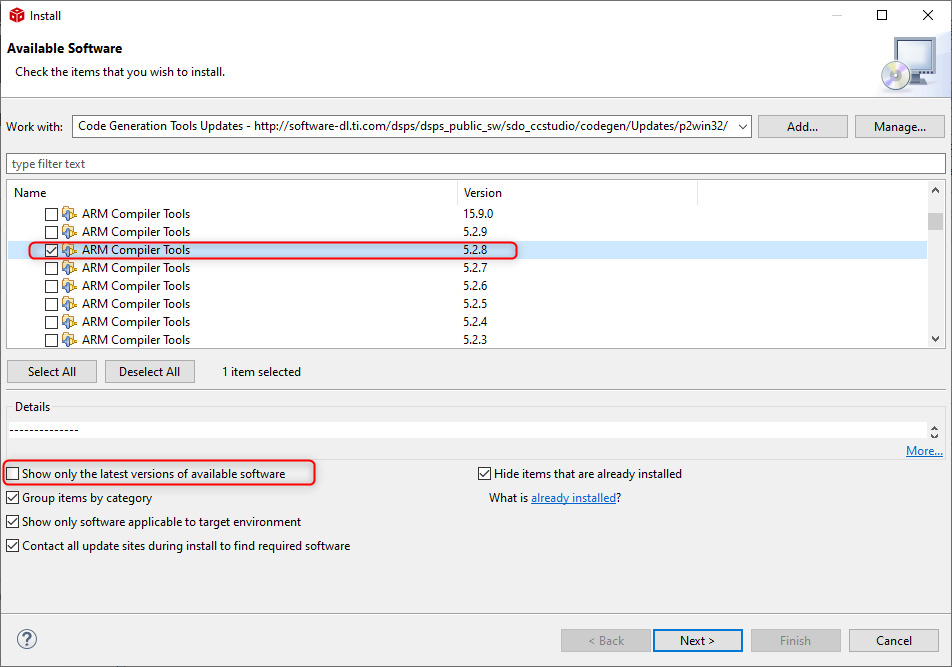The width and height of the screenshot is (952, 667).
Task: Click the ARM Compiler Tools 5.2.7 feature icon
Action: pos(69,268)
